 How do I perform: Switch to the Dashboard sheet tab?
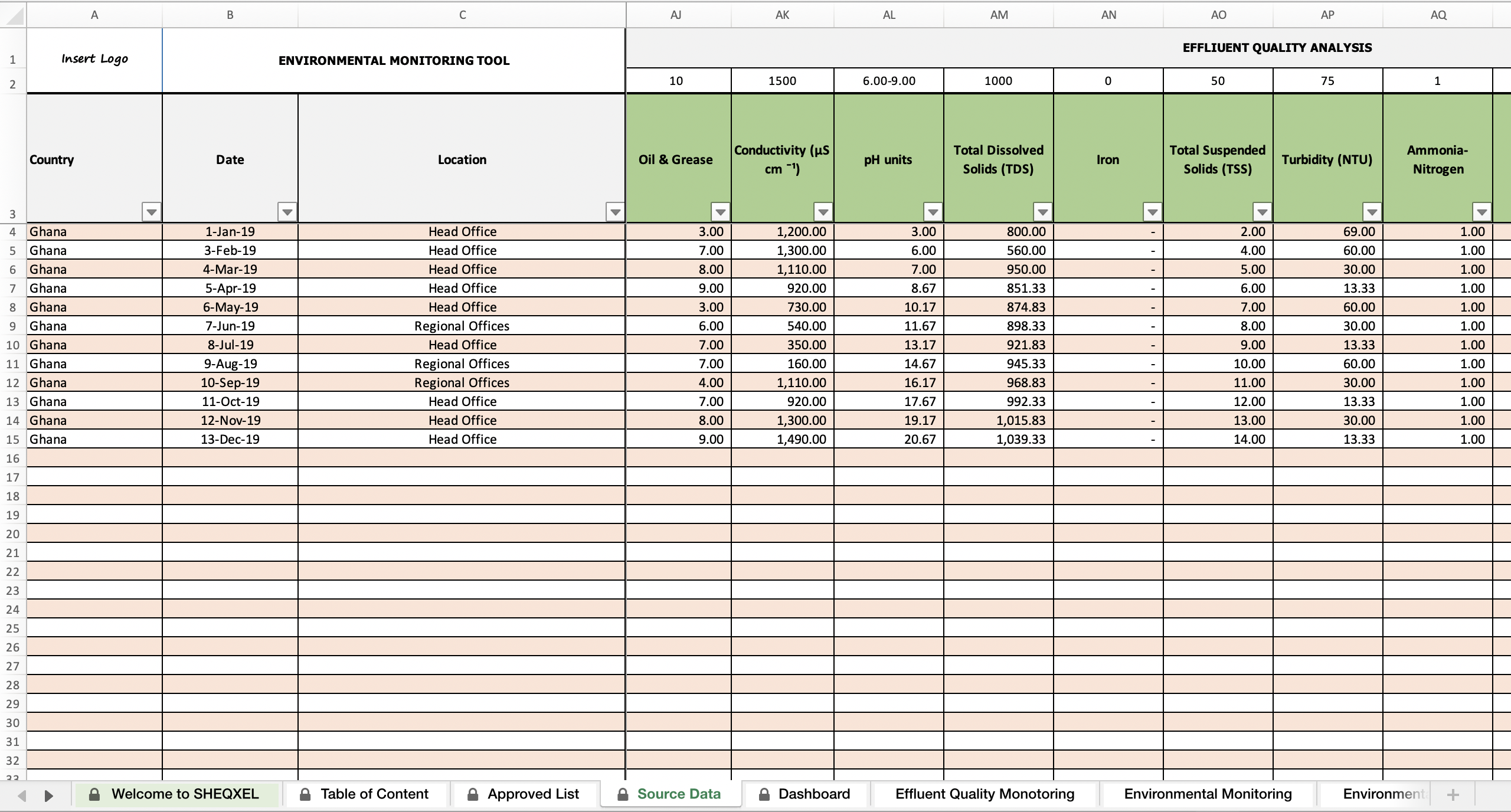[806, 794]
